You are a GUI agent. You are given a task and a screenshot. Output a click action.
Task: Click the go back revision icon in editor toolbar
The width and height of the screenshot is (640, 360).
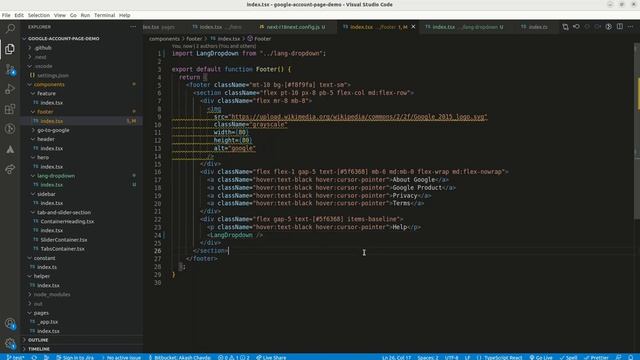576,27
